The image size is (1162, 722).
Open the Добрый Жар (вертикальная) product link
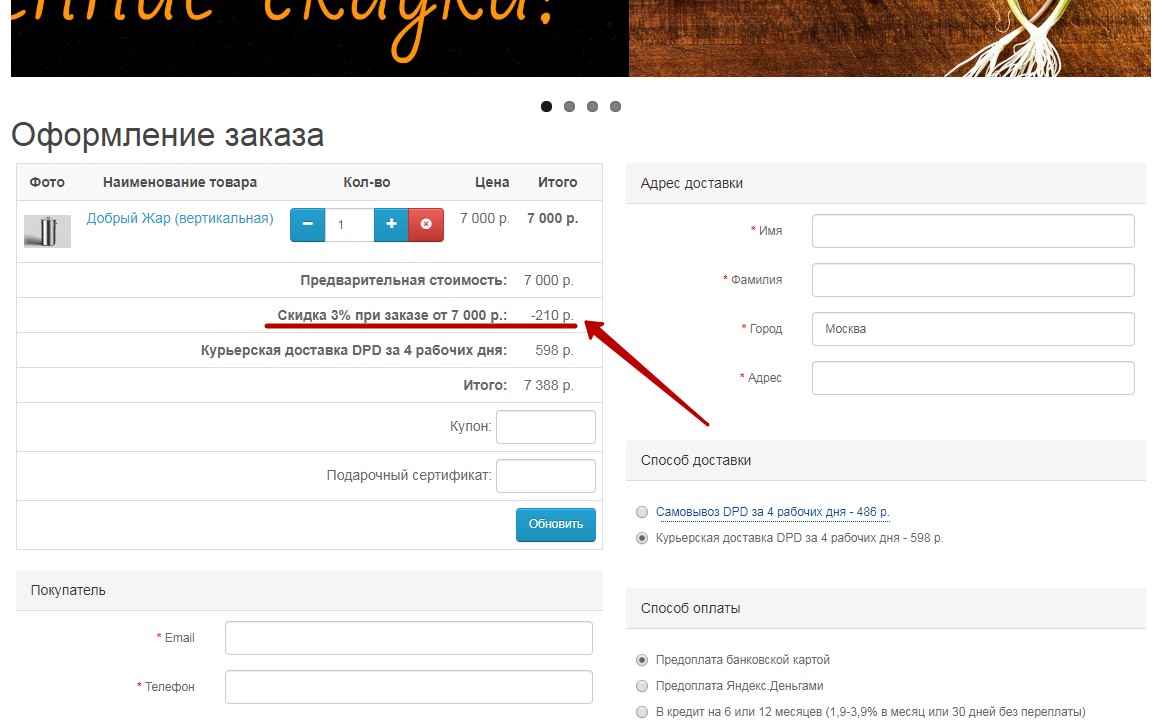tap(180, 218)
